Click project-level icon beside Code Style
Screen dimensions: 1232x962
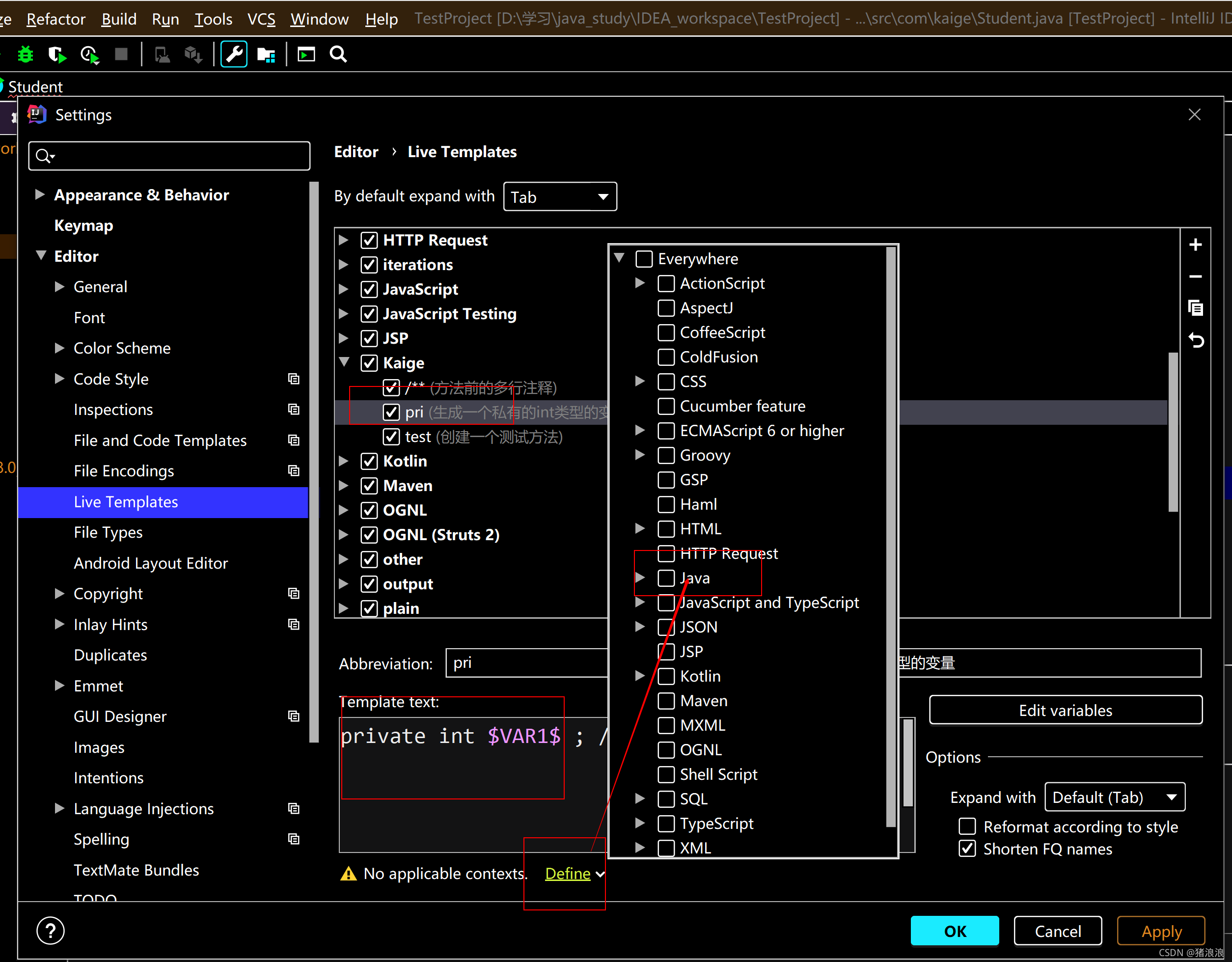point(293,379)
